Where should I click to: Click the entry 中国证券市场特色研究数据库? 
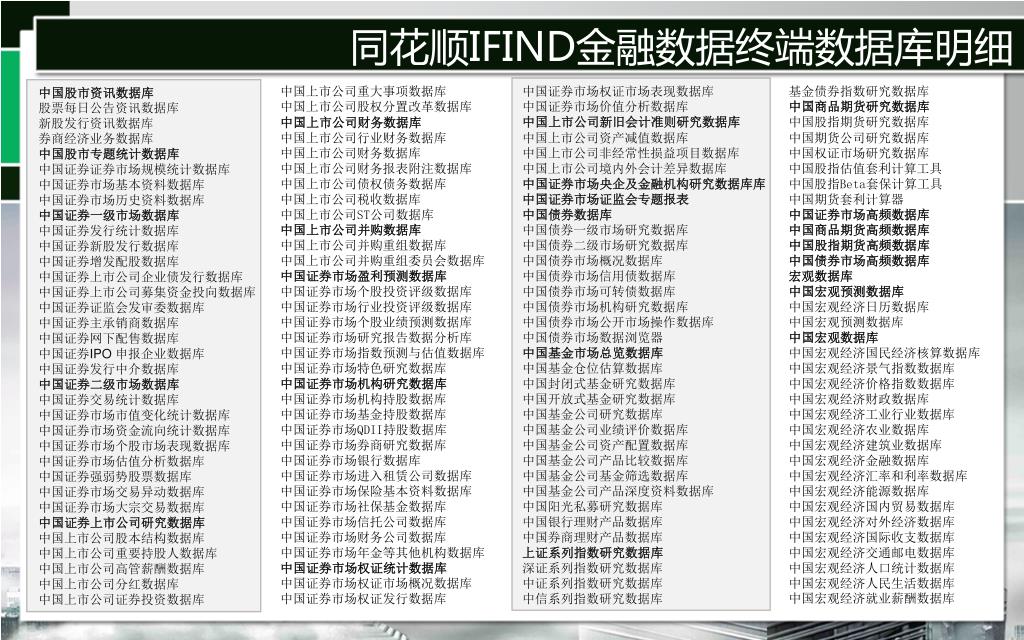pos(364,368)
